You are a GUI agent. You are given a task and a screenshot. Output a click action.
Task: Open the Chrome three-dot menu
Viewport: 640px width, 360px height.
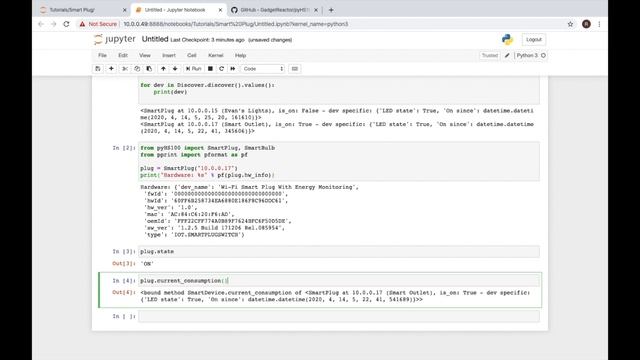click(599, 24)
